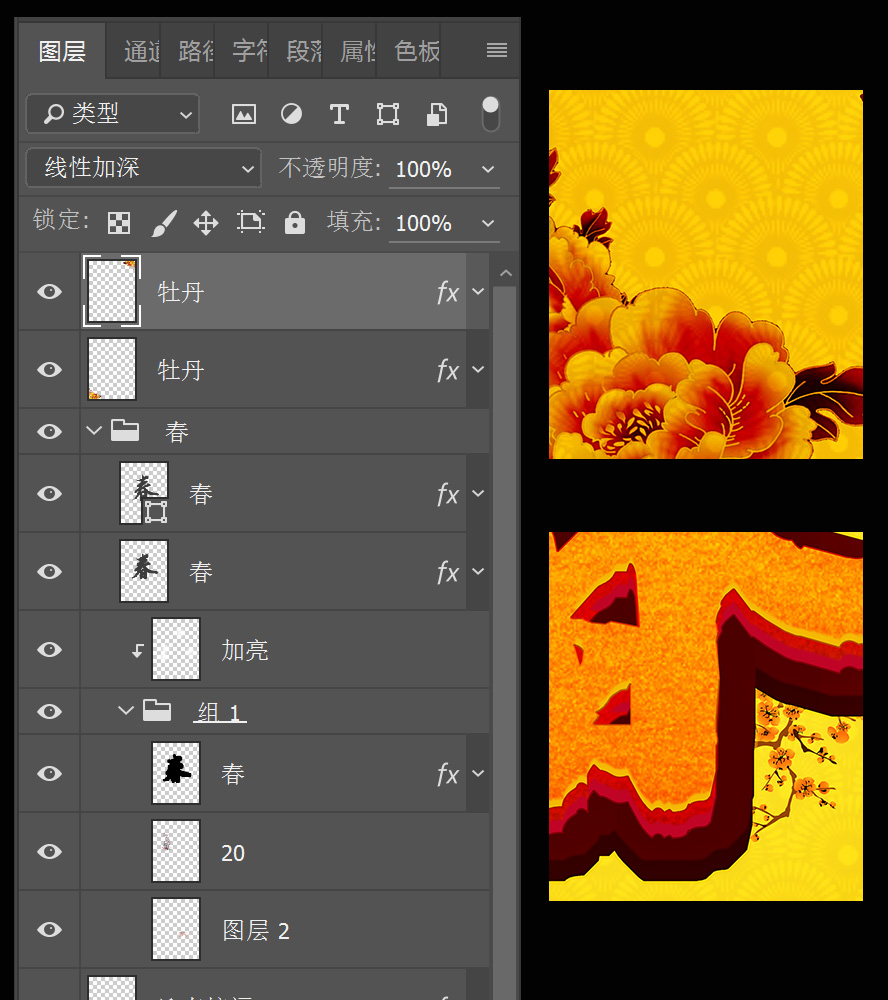This screenshot has width=888, height=1000.
Task: Click thumbnail of selected top 牡丹 layer
Action: [x=112, y=291]
